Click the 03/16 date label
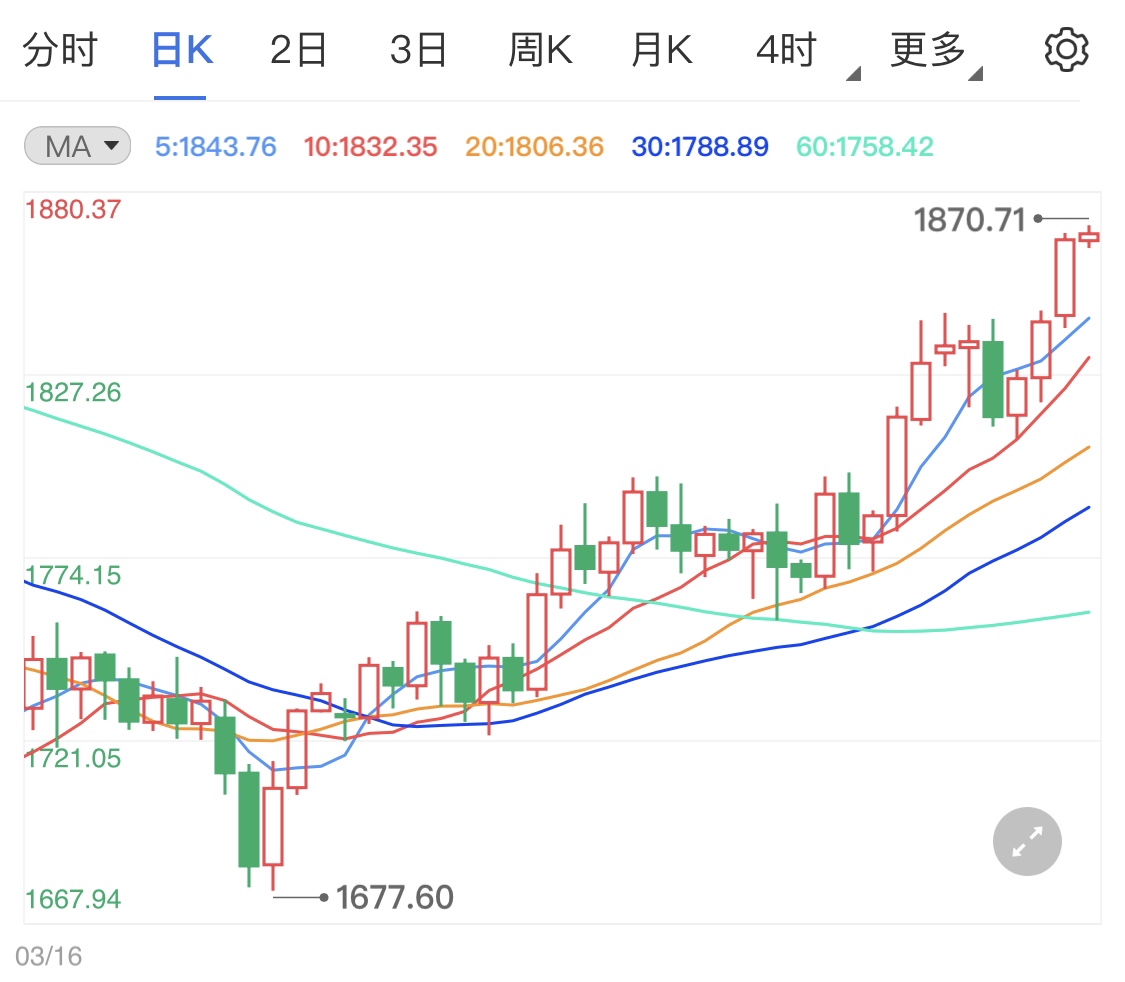 click(49, 956)
